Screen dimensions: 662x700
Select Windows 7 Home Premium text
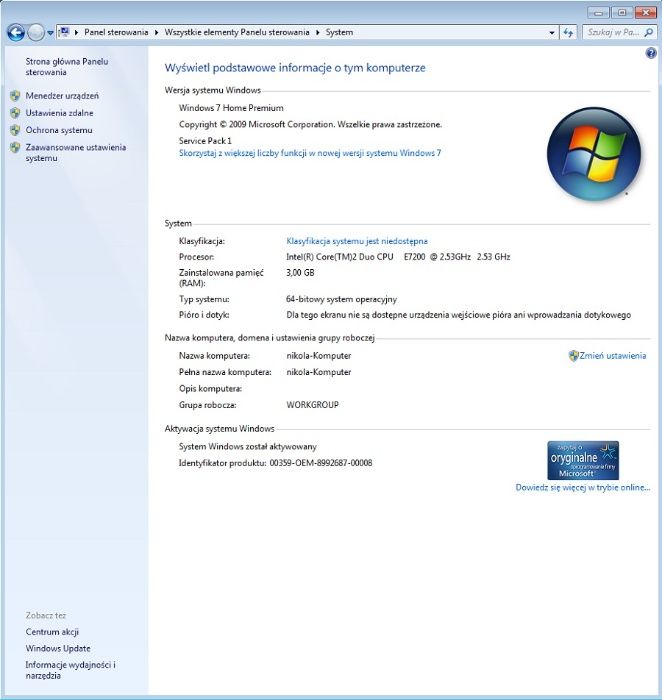click(231, 108)
